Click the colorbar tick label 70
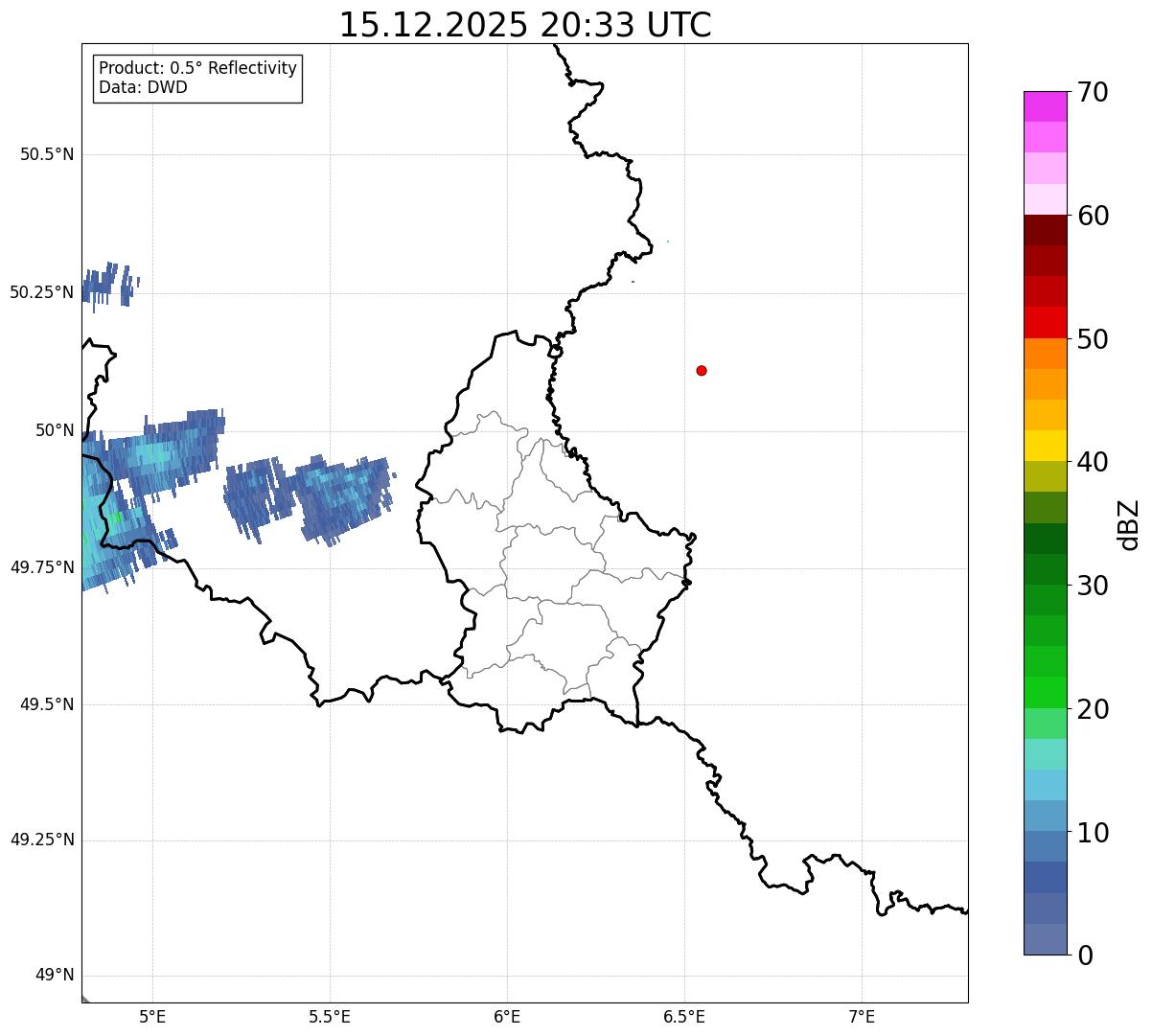 pos(1094,92)
